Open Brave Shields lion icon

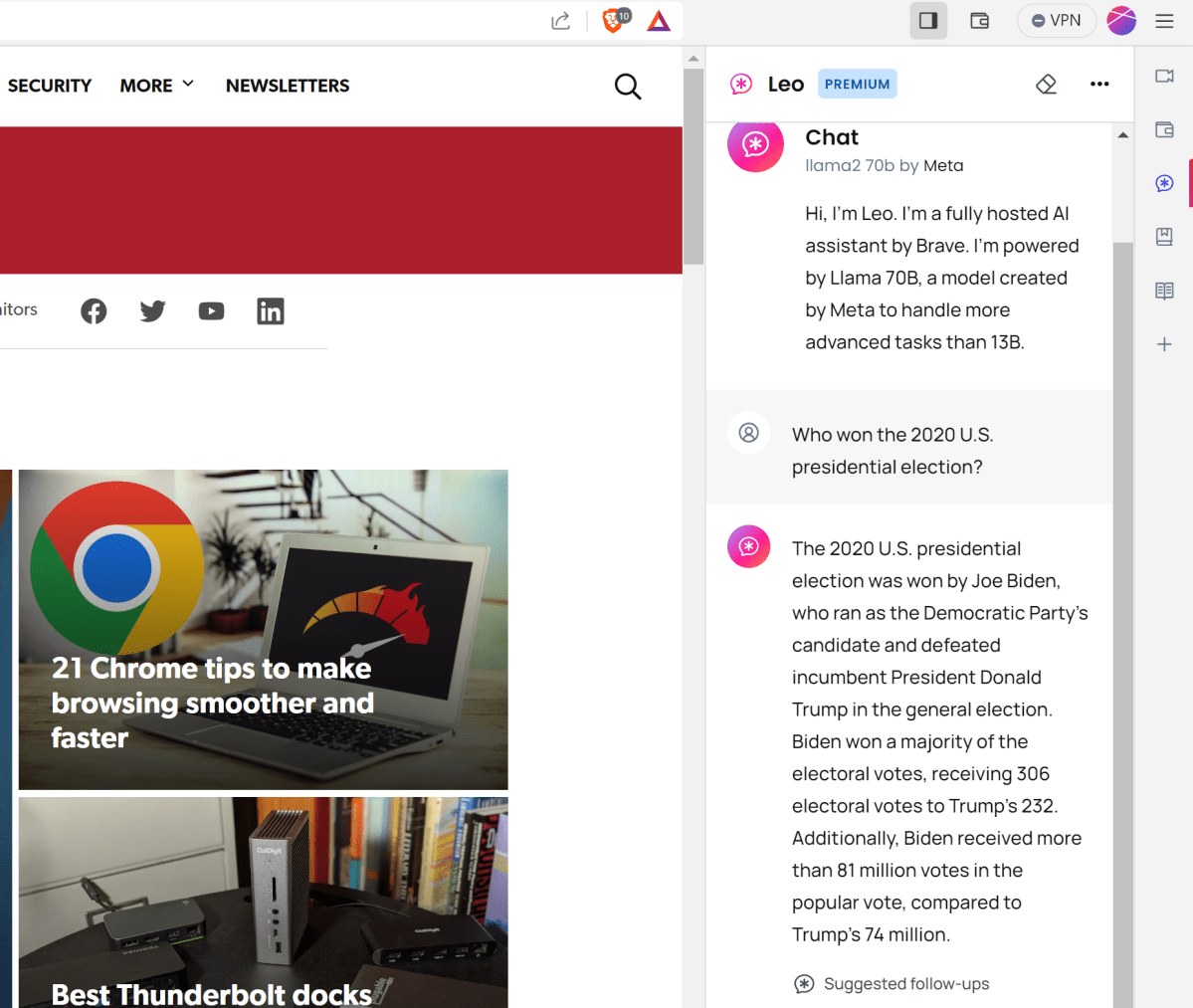(x=615, y=20)
